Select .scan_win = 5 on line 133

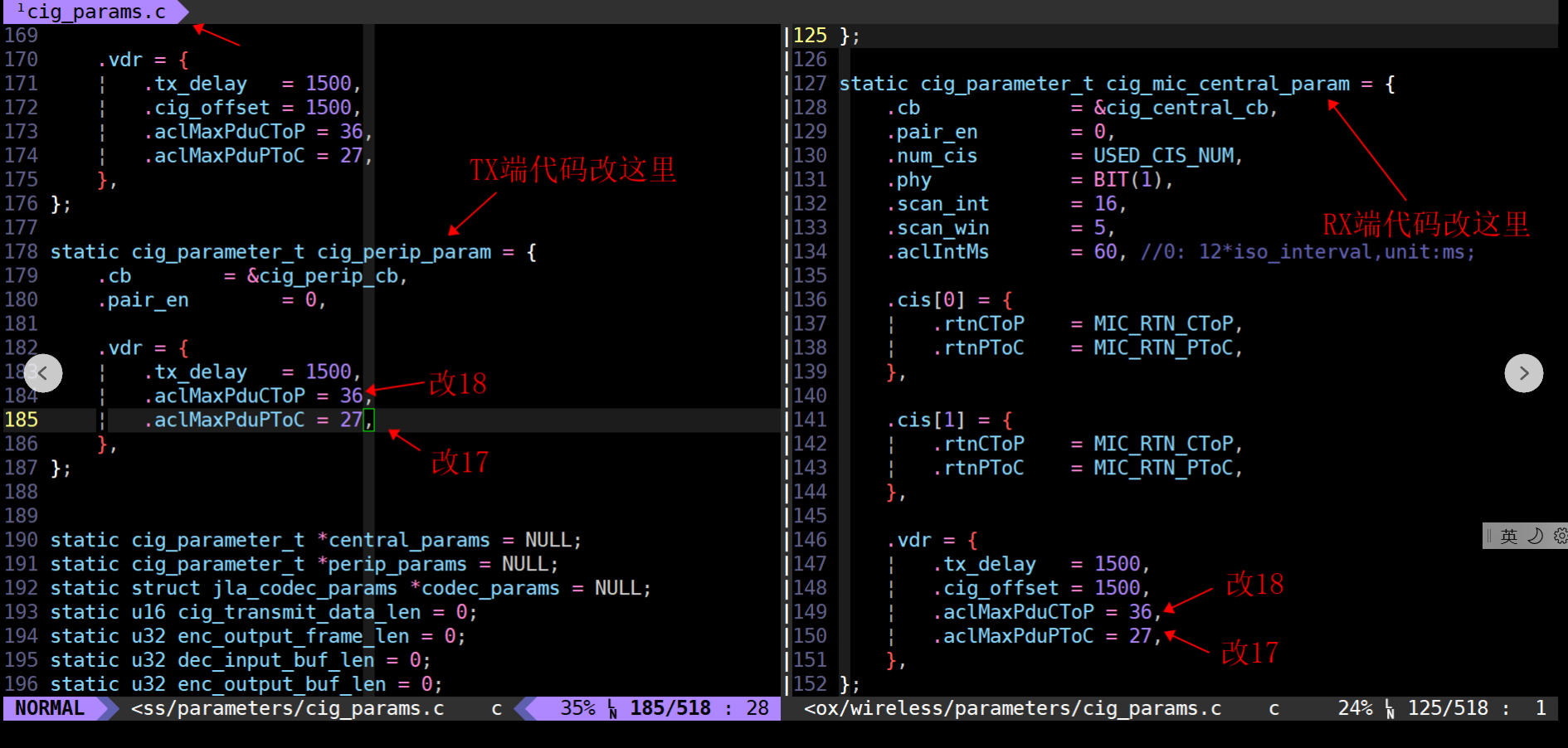pyautogui.click(x=996, y=228)
